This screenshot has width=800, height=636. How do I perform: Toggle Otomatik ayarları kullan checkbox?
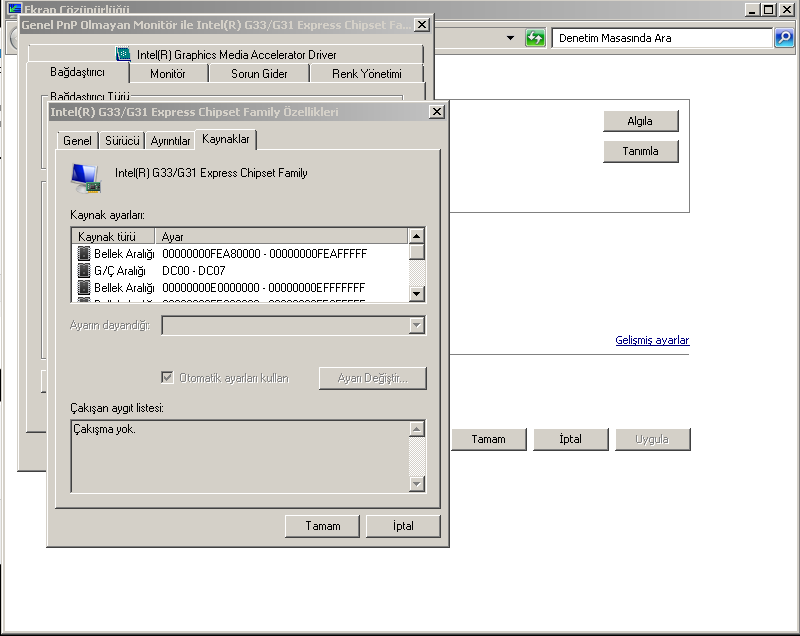(x=167, y=377)
